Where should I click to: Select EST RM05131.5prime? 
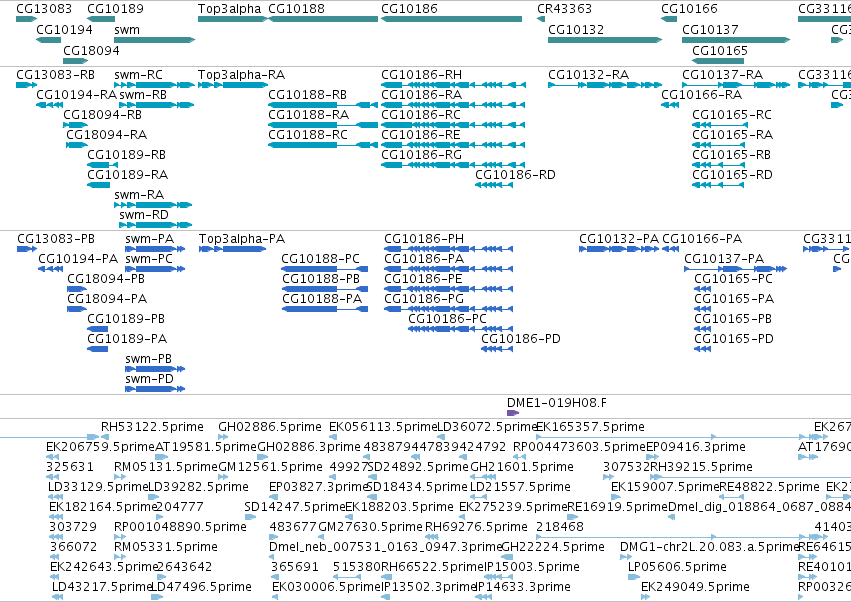pyautogui.click(x=166, y=467)
